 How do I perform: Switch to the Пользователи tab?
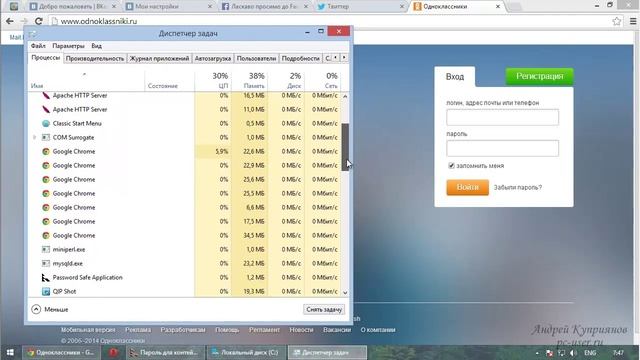click(x=256, y=58)
